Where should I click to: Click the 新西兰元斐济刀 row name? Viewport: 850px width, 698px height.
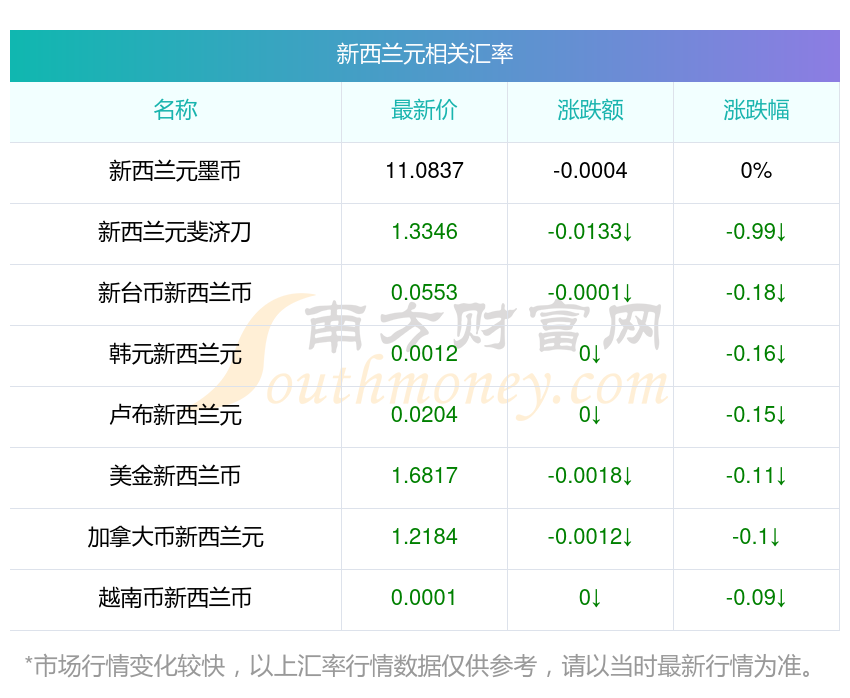(x=175, y=232)
